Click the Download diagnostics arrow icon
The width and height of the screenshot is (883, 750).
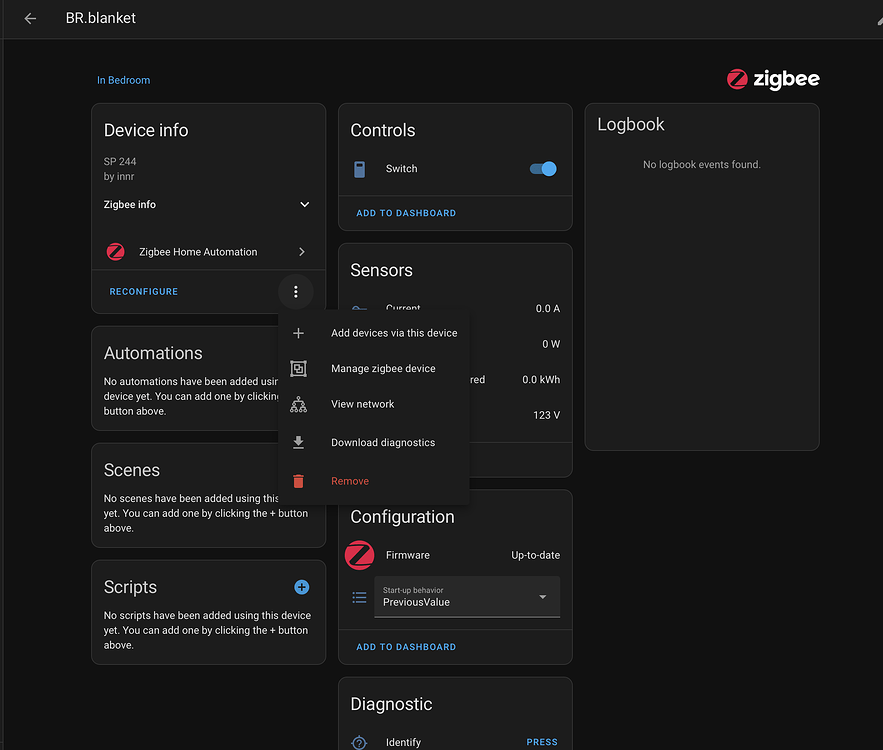[298, 443]
